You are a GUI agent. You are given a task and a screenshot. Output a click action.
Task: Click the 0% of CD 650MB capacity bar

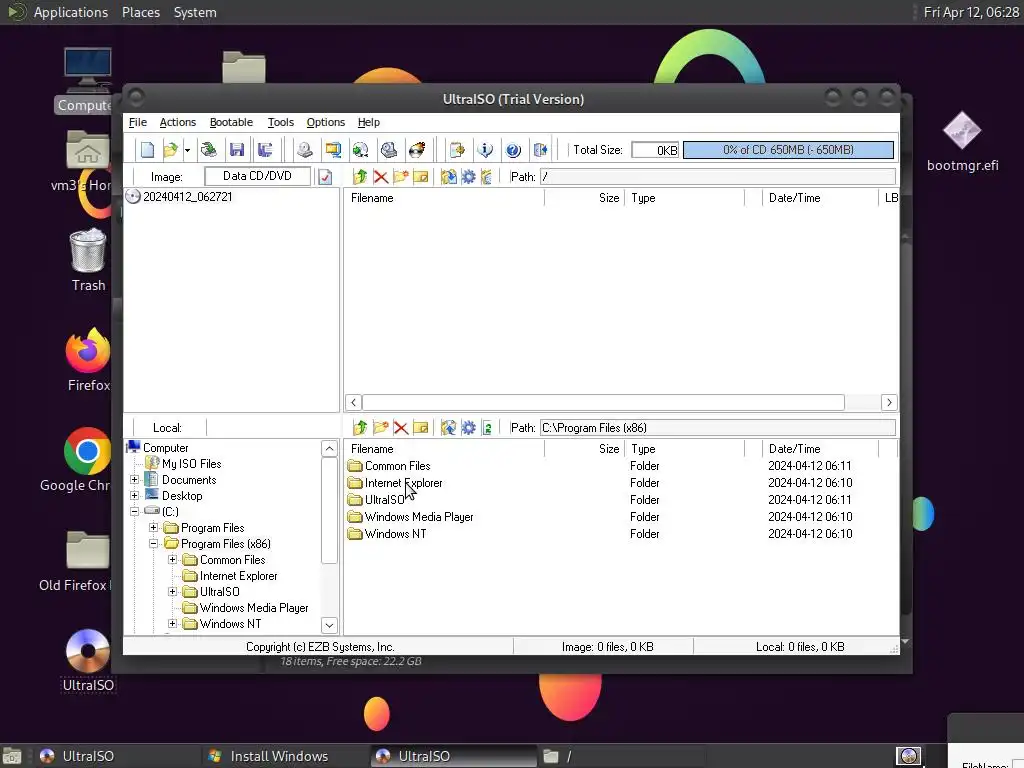tap(788, 150)
